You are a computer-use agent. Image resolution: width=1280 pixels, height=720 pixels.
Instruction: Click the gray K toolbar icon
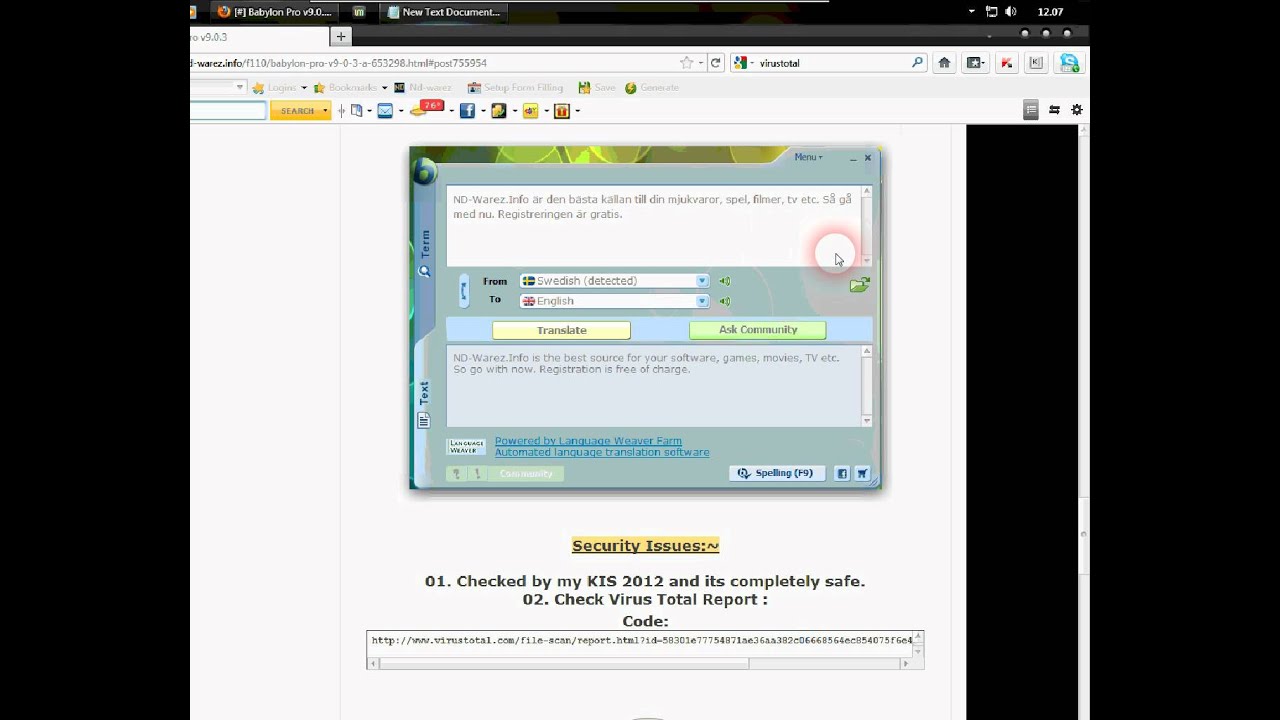click(1036, 62)
